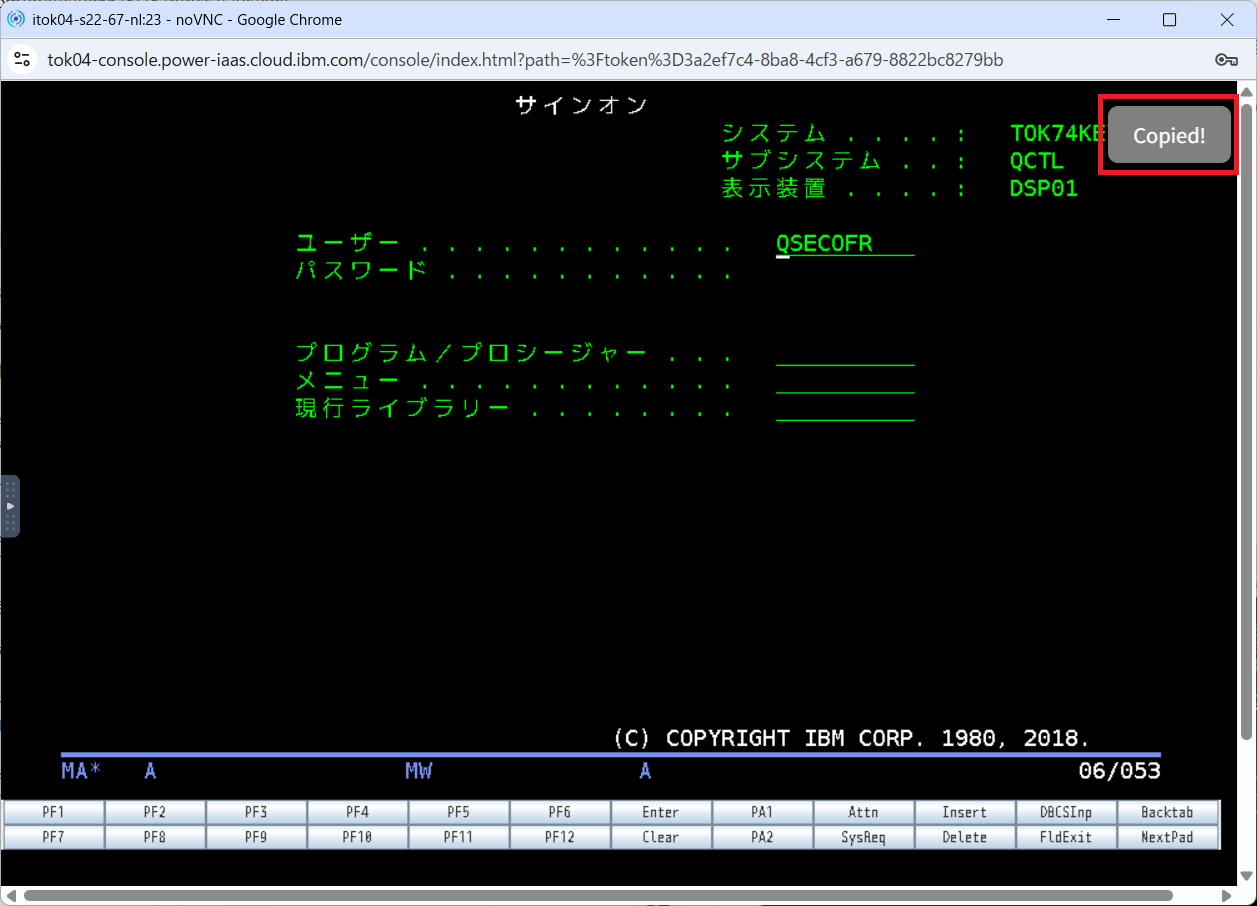Click the NextPad key button
This screenshot has height=906, width=1257.
(1168, 837)
